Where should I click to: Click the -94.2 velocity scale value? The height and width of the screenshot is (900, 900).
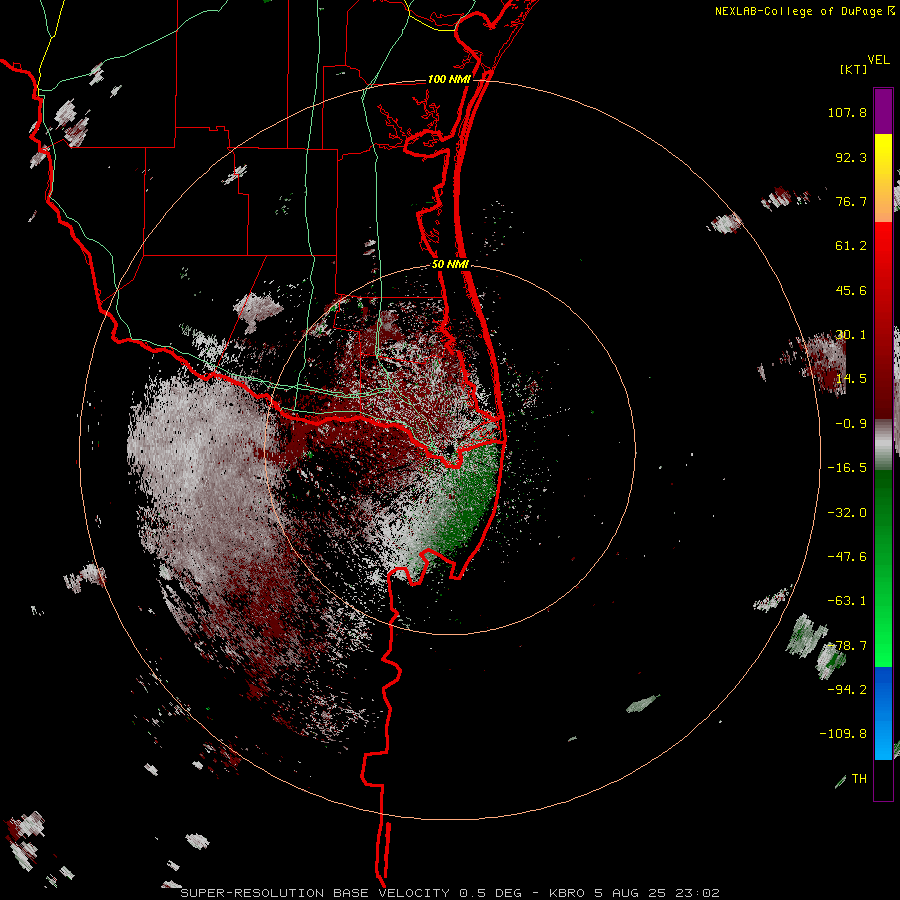pyautogui.click(x=847, y=690)
